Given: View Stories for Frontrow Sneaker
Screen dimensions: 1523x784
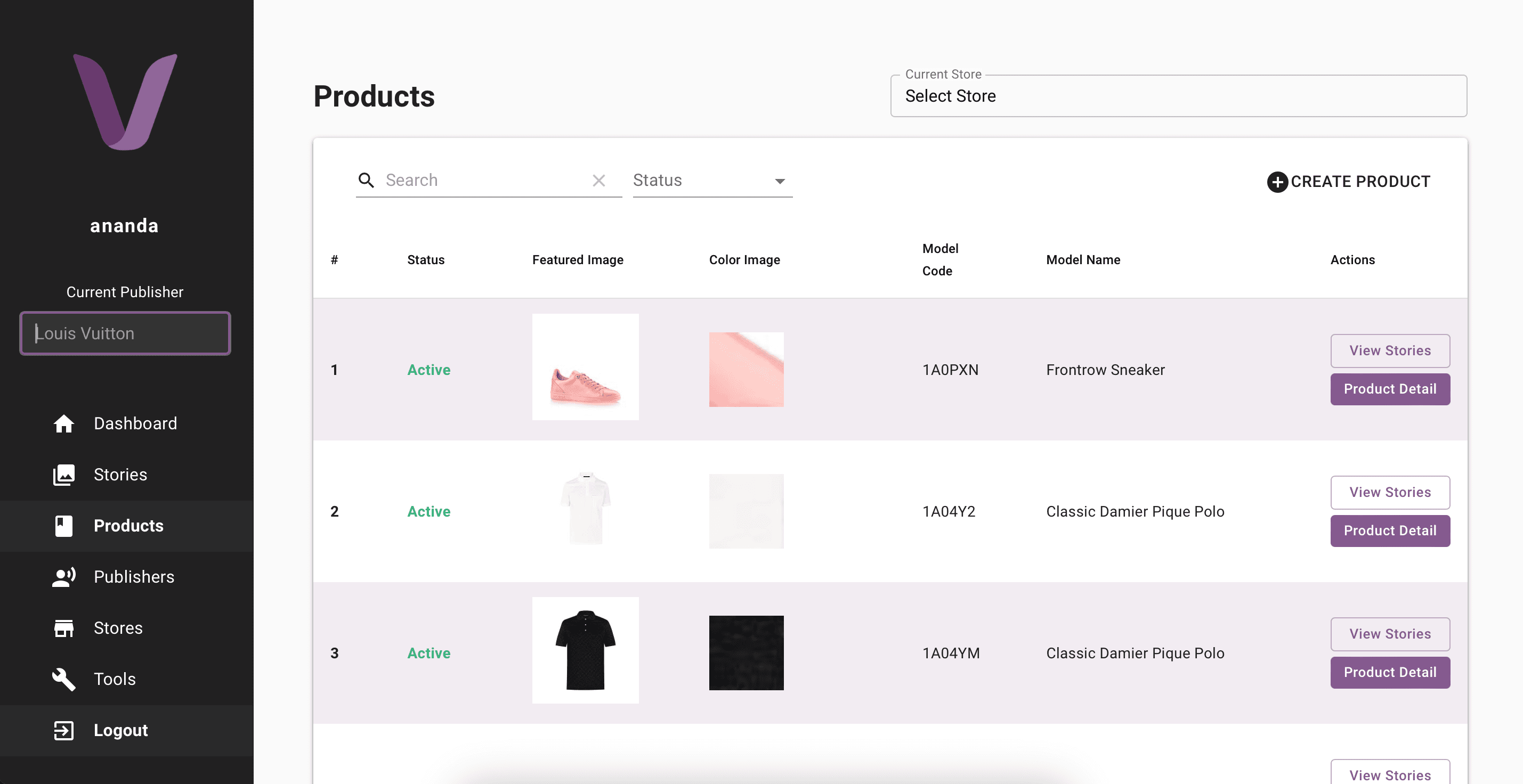Looking at the screenshot, I should click(1389, 350).
